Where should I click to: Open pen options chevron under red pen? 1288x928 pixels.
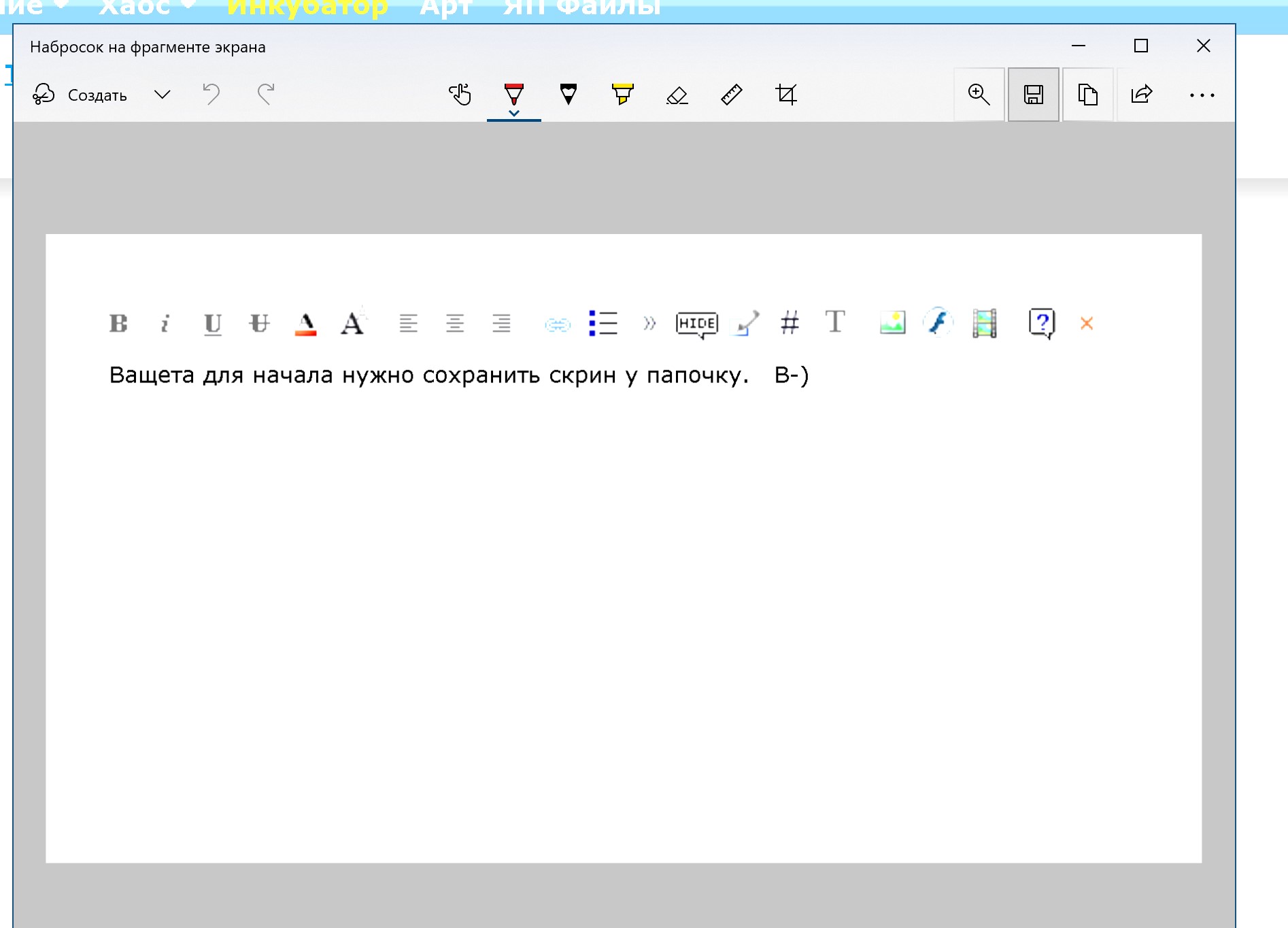pyautogui.click(x=513, y=114)
